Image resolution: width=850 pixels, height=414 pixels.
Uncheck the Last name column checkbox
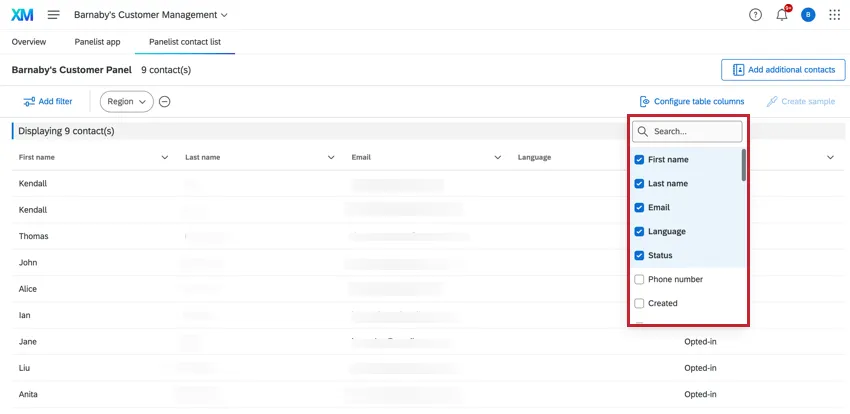coord(639,183)
